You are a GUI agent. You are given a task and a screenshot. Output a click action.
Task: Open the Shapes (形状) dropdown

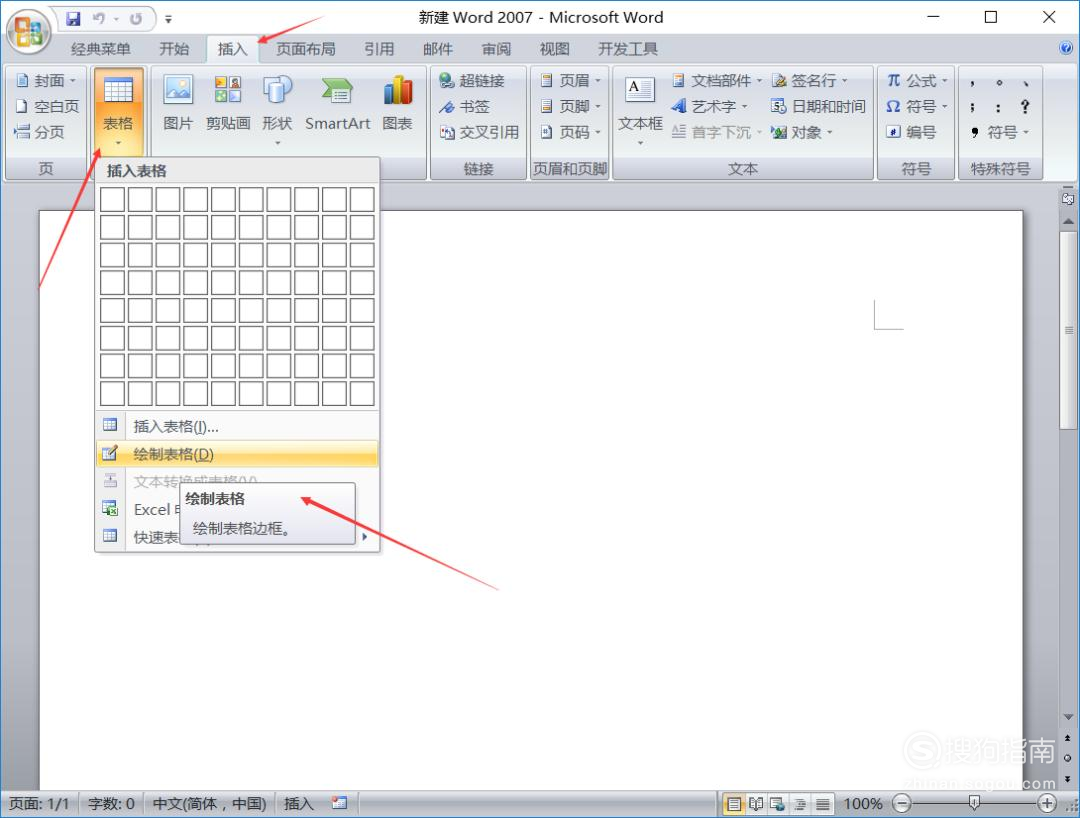pyautogui.click(x=277, y=109)
